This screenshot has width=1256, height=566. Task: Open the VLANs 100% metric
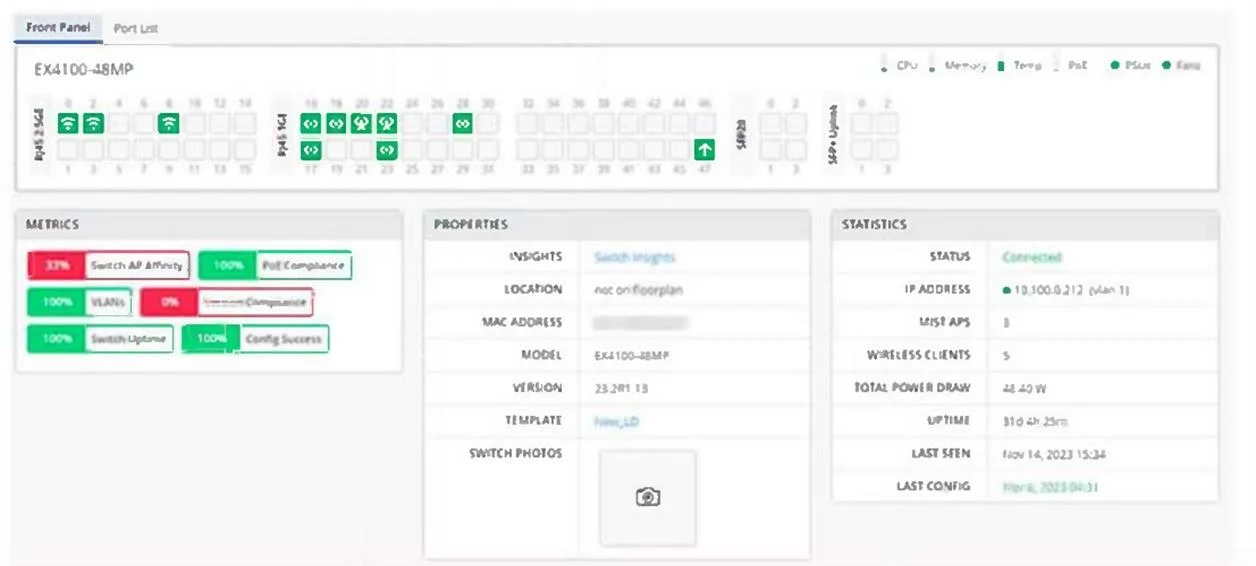(x=78, y=301)
